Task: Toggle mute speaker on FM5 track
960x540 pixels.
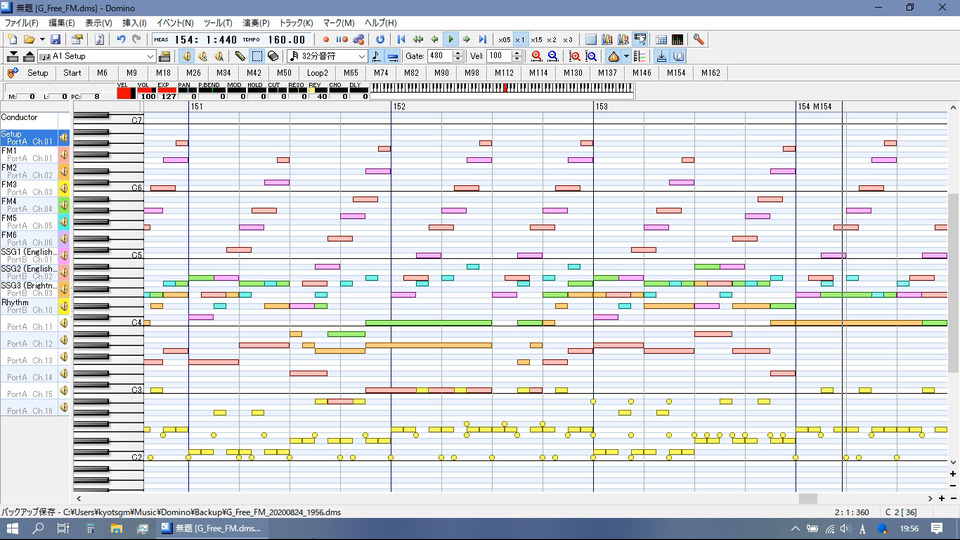Action: [64, 222]
